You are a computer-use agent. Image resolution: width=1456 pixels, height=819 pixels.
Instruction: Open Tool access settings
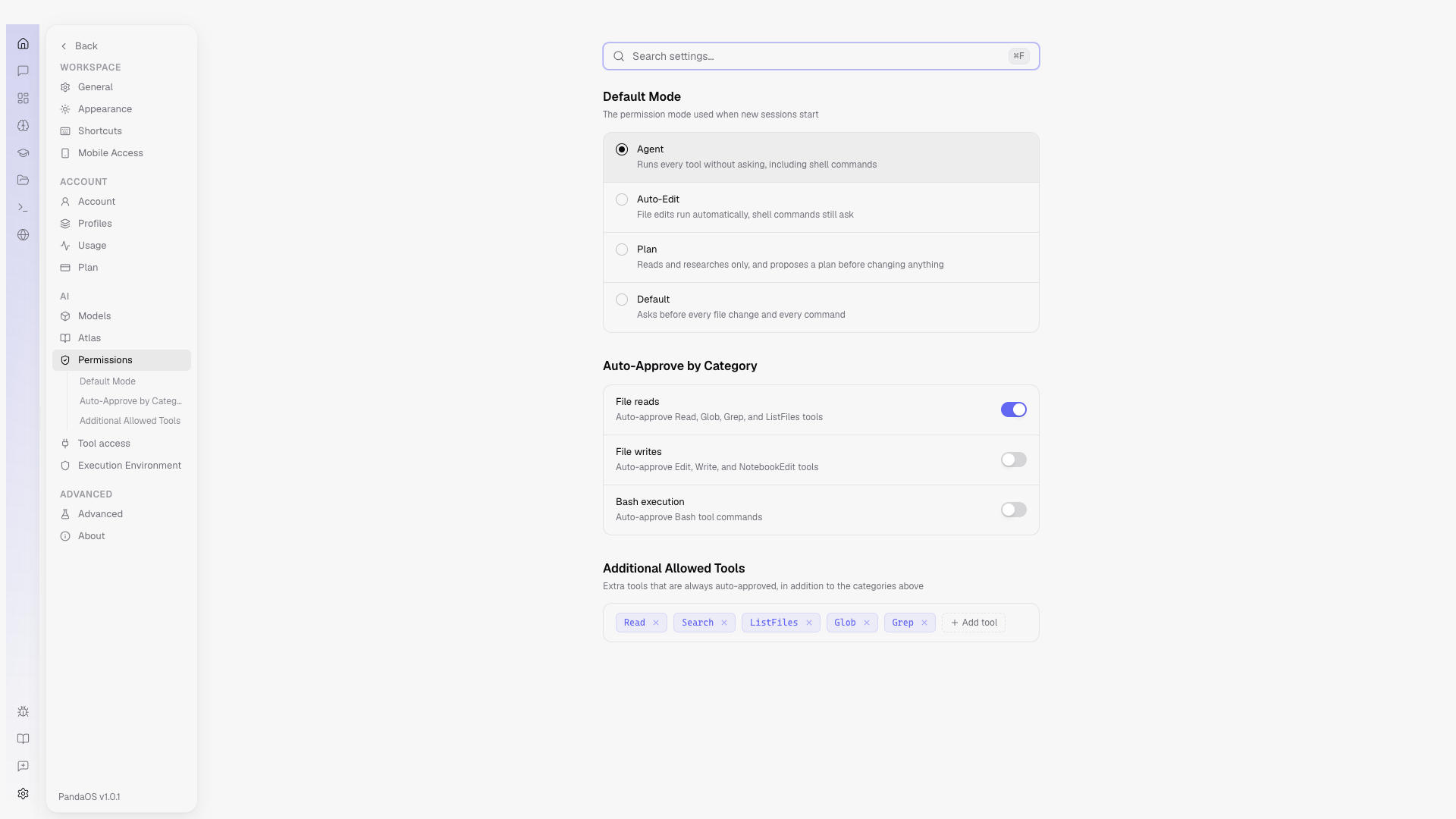tap(121, 444)
